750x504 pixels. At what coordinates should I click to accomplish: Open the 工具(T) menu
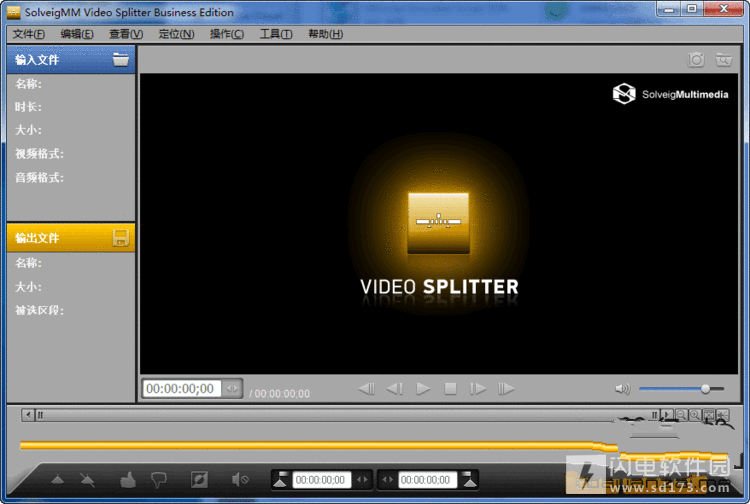click(276, 34)
